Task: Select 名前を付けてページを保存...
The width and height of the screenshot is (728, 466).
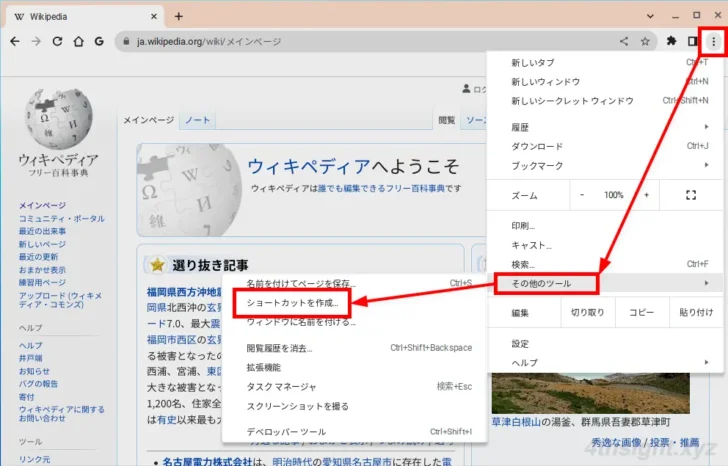Action: coord(355,283)
